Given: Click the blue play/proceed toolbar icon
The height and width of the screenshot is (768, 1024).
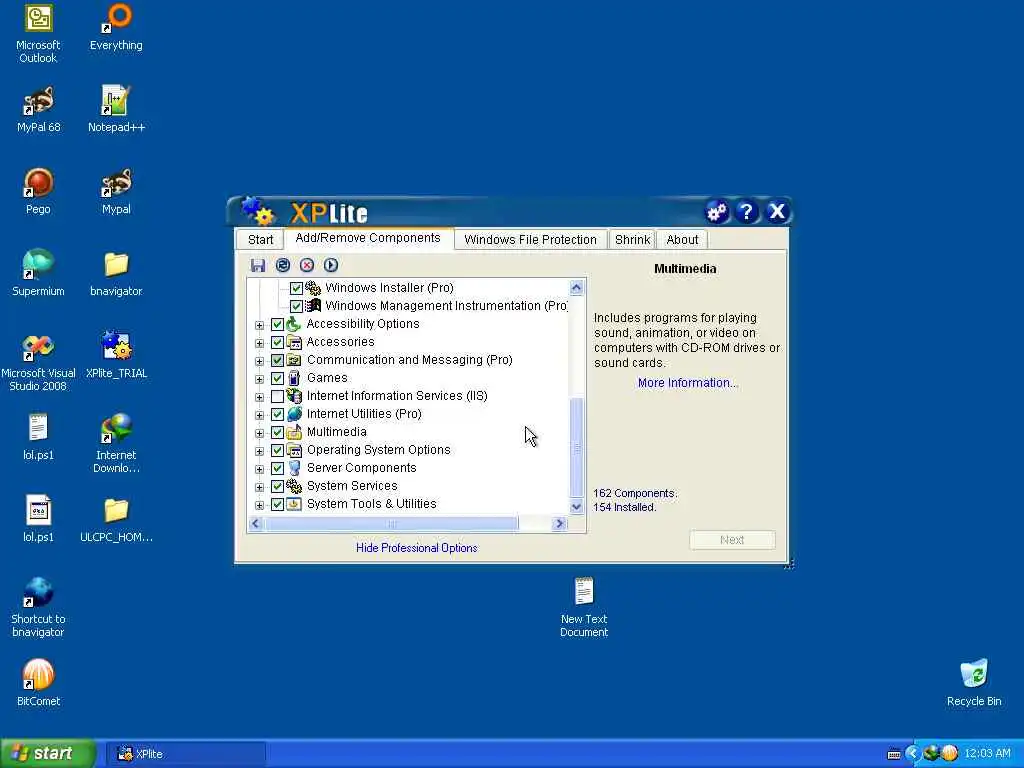Looking at the screenshot, I should [331, 265].
